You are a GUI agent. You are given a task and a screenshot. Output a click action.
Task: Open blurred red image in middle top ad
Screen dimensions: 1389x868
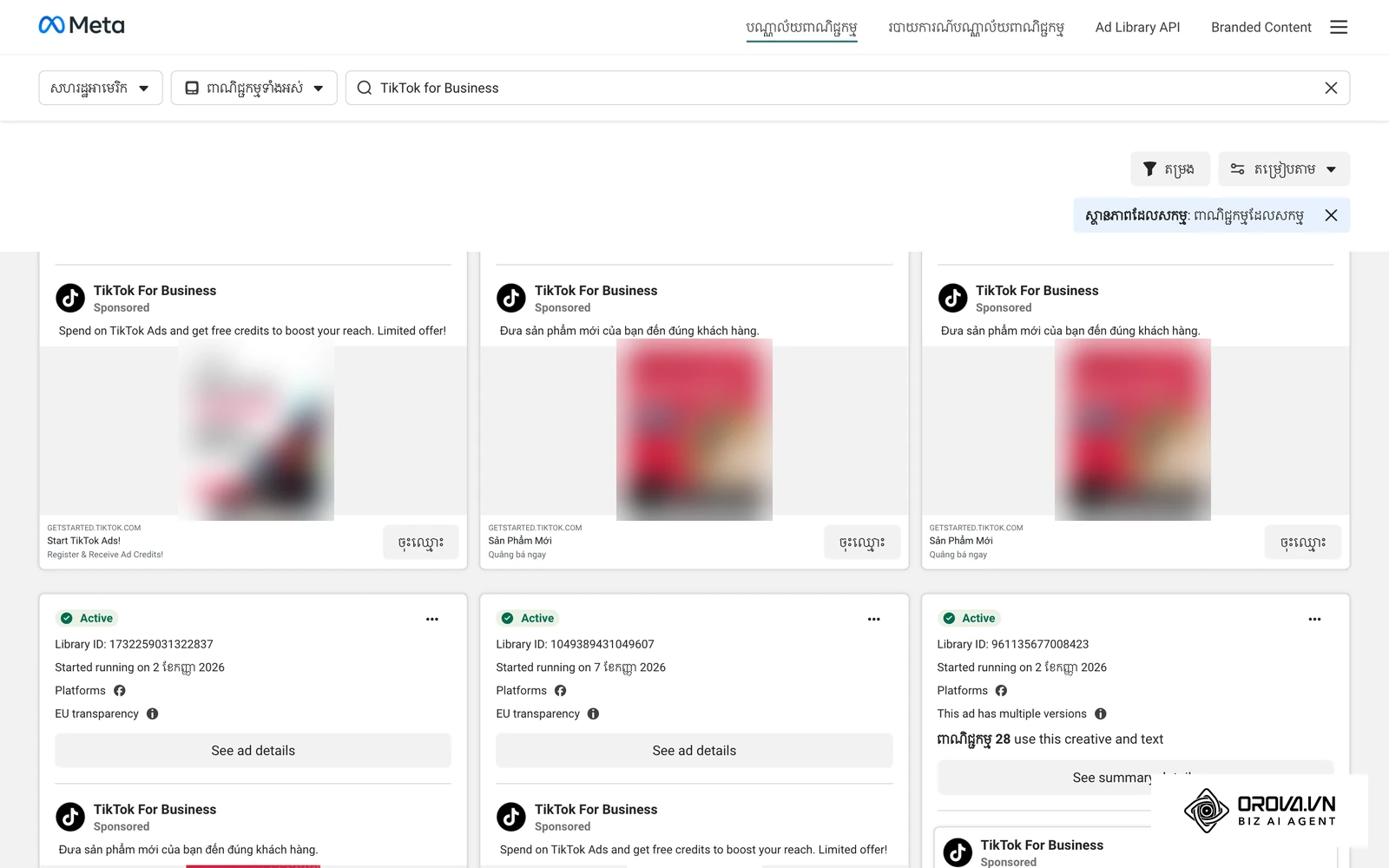pos(694,431)
